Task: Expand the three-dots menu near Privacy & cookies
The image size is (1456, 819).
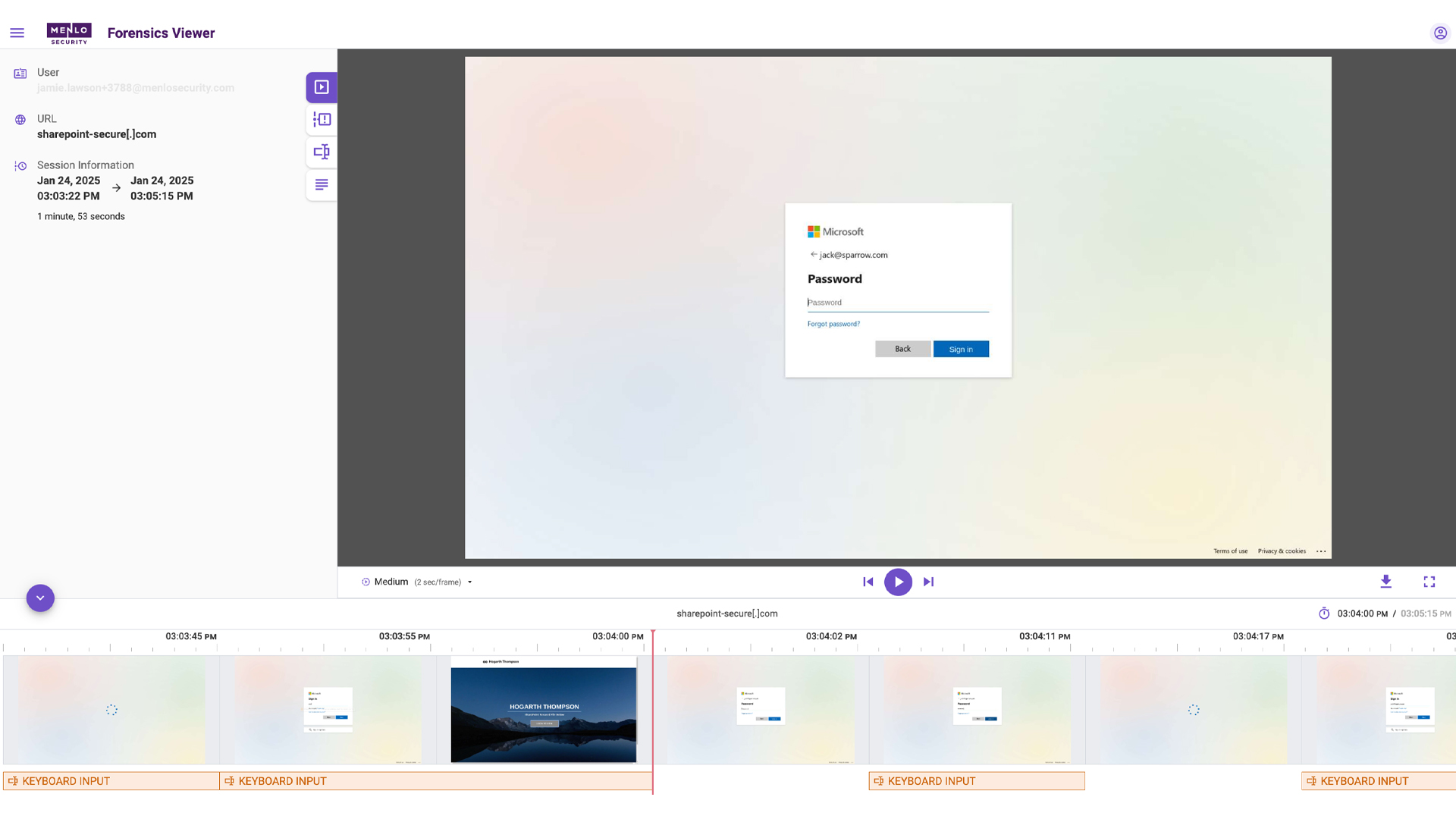Action: tap(1320, 551)
